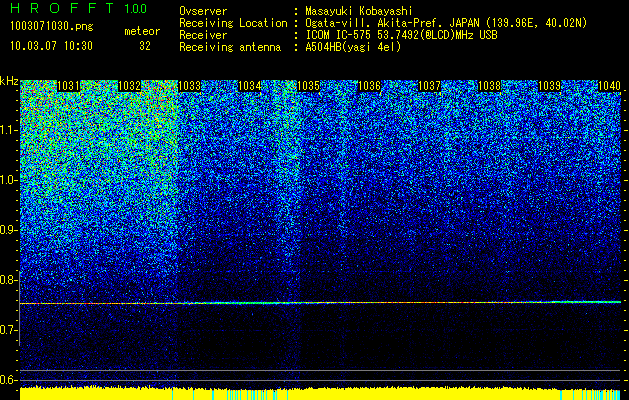Screen dimensions: 629x400
Task: Click the 1038 time marker
Action: click(489, 86)
